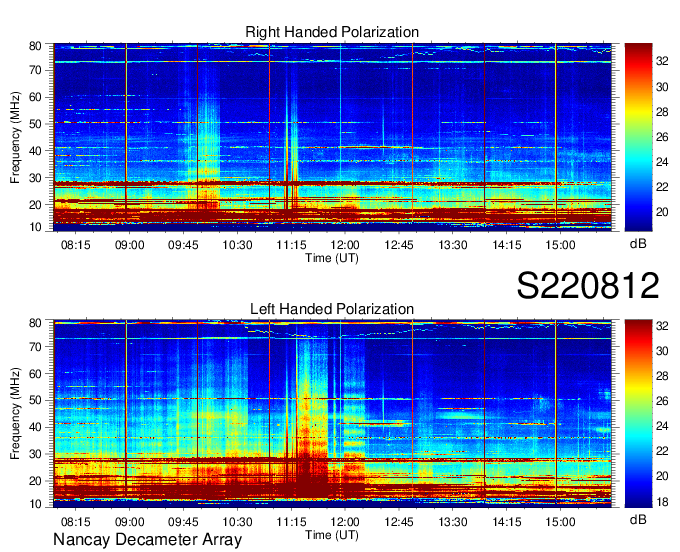Screen dimensions: 680x552
Task: Click the 'Frequency (MHz)' label of the upper plot
Action: click(x=15, y=137)
